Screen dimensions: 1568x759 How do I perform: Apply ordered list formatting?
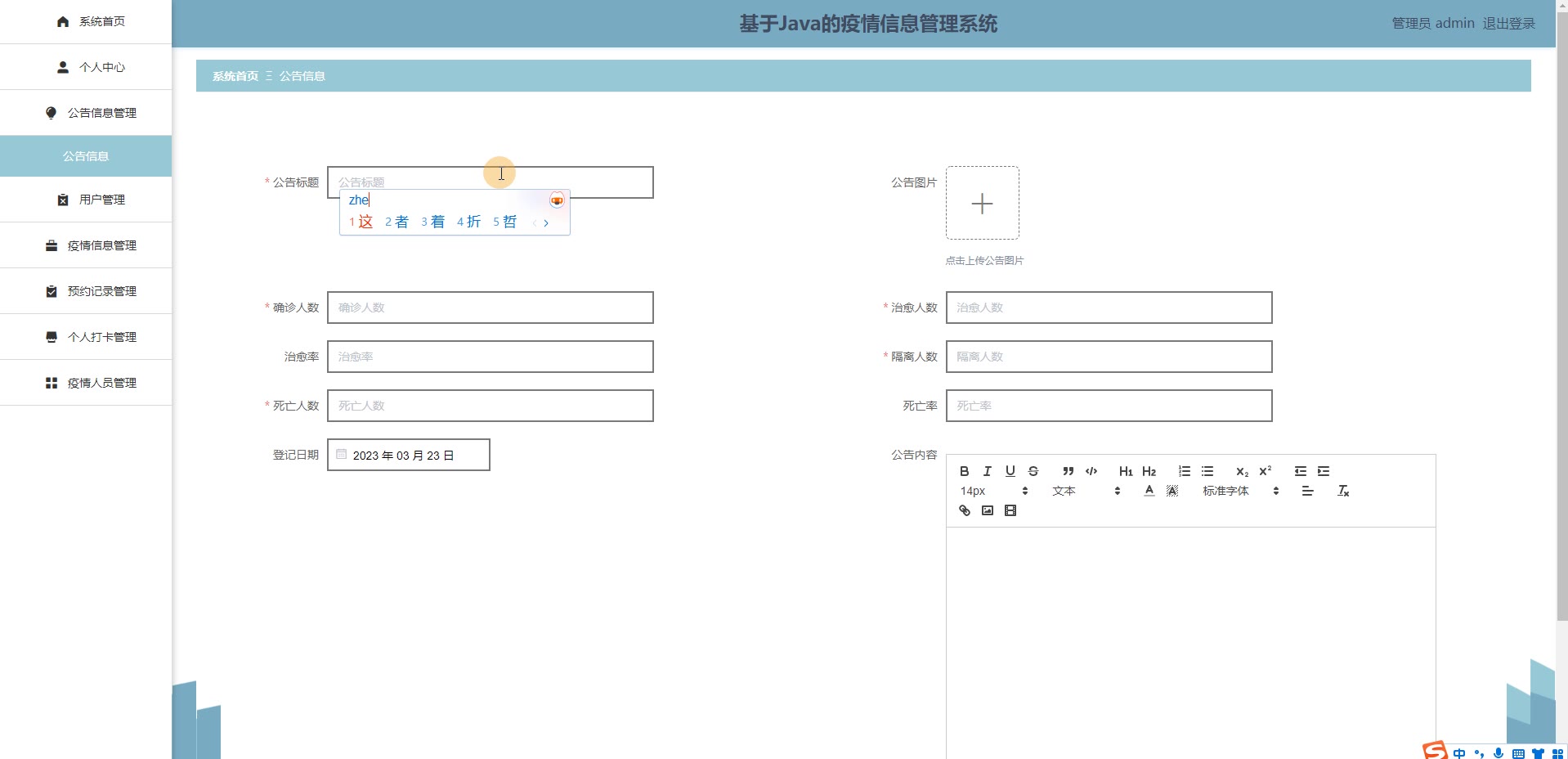coord(1184,471)
